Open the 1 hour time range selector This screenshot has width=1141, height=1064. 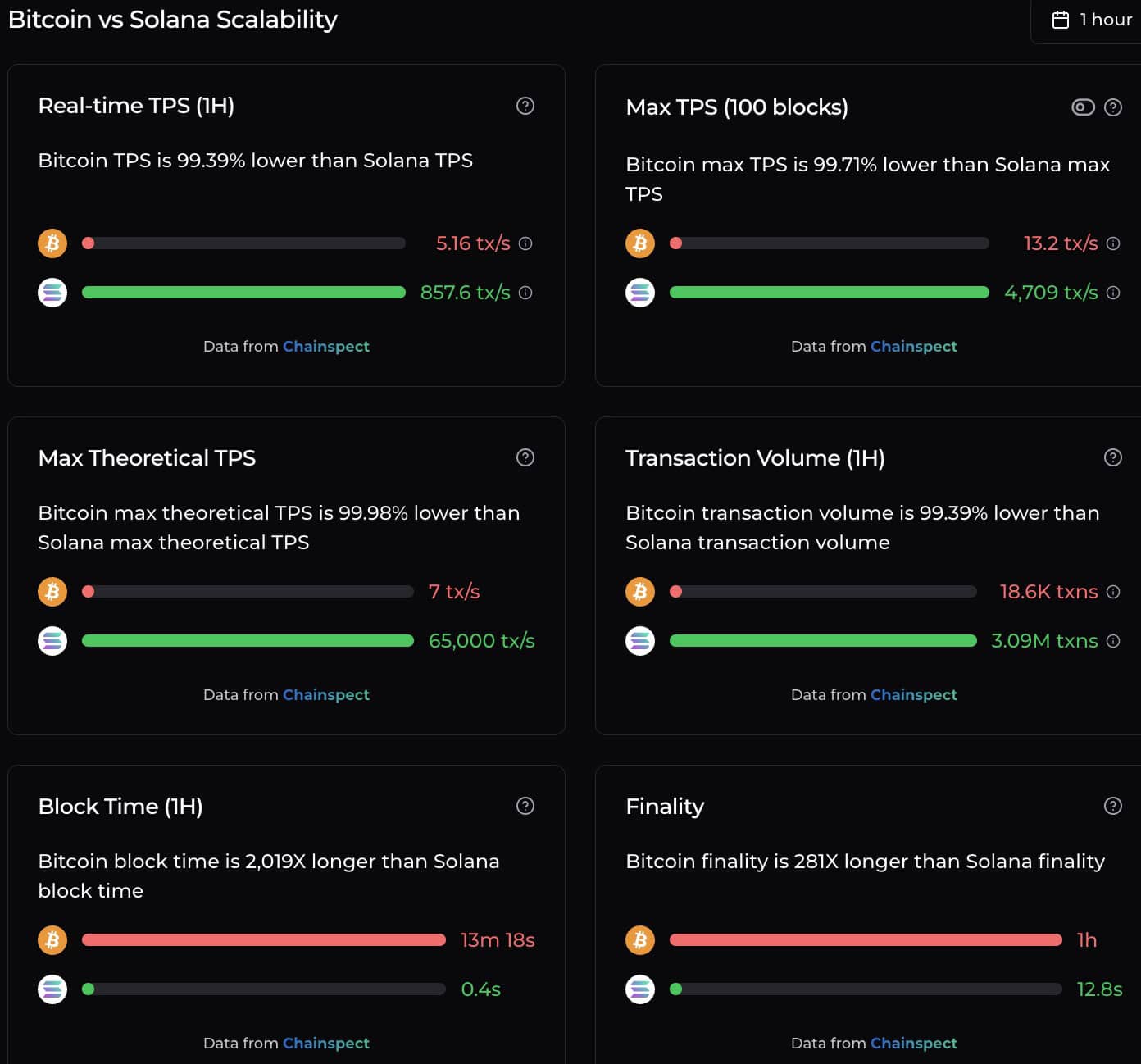(x=1091, y=20)
